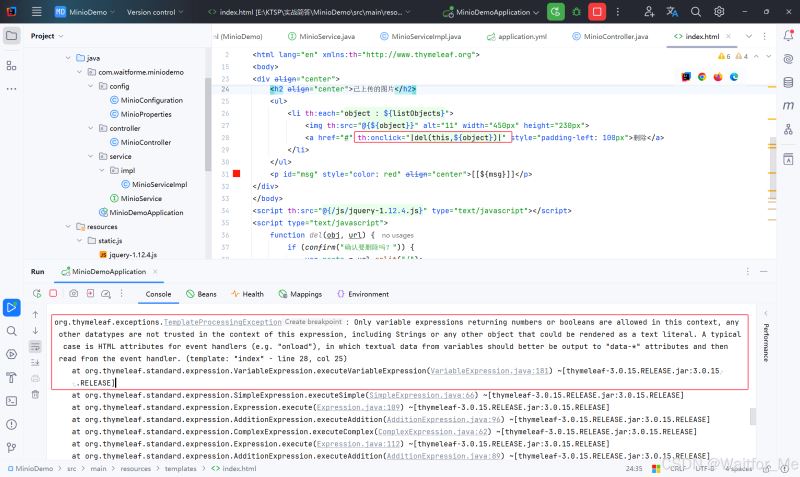Open Version control dropdown

(x=155, y=12)
